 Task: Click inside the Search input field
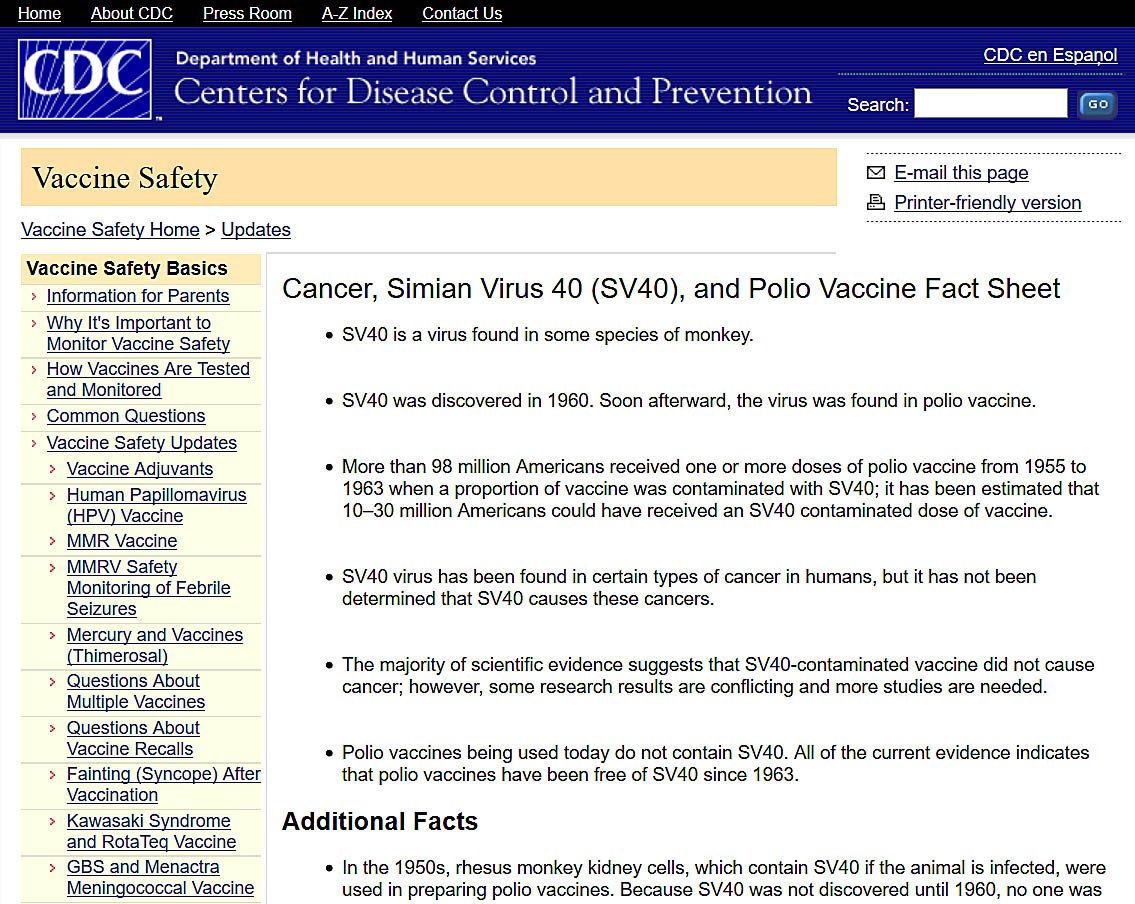tap(990, 104)
